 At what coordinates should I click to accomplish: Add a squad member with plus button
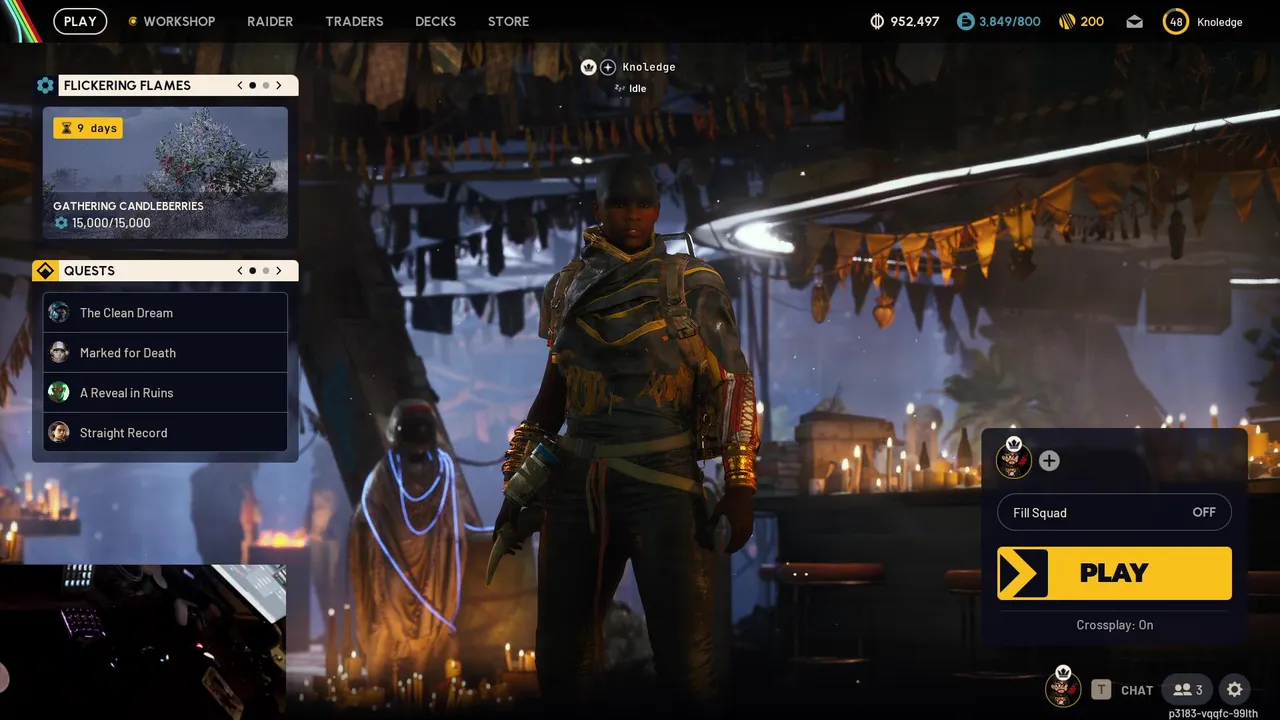pyautogui.click(x=1049, y=460)
